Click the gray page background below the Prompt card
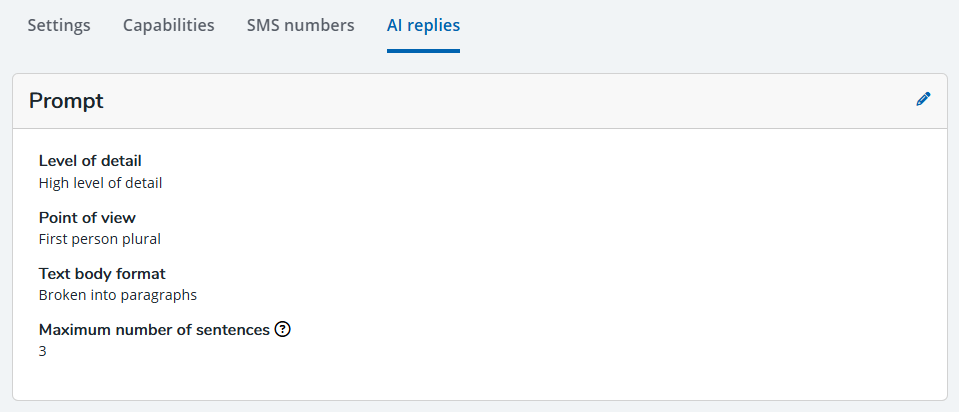This screenshot has width=959, height=412. 480,406
